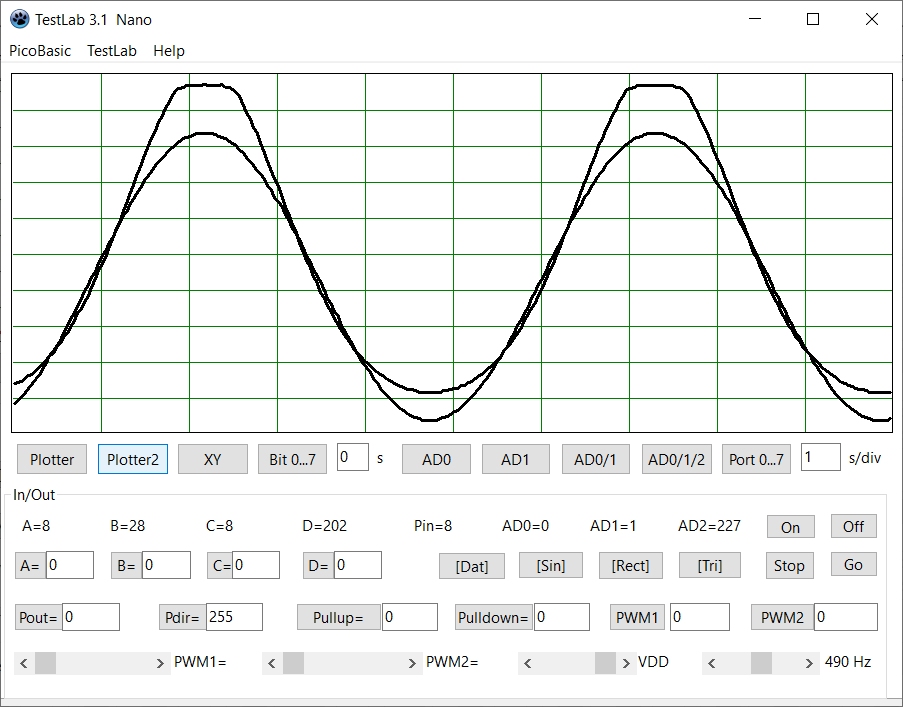Viewport: 903px width, 707px height.
Task: Click the PWM1 slider's right arrow
Action: coord(160,662)
